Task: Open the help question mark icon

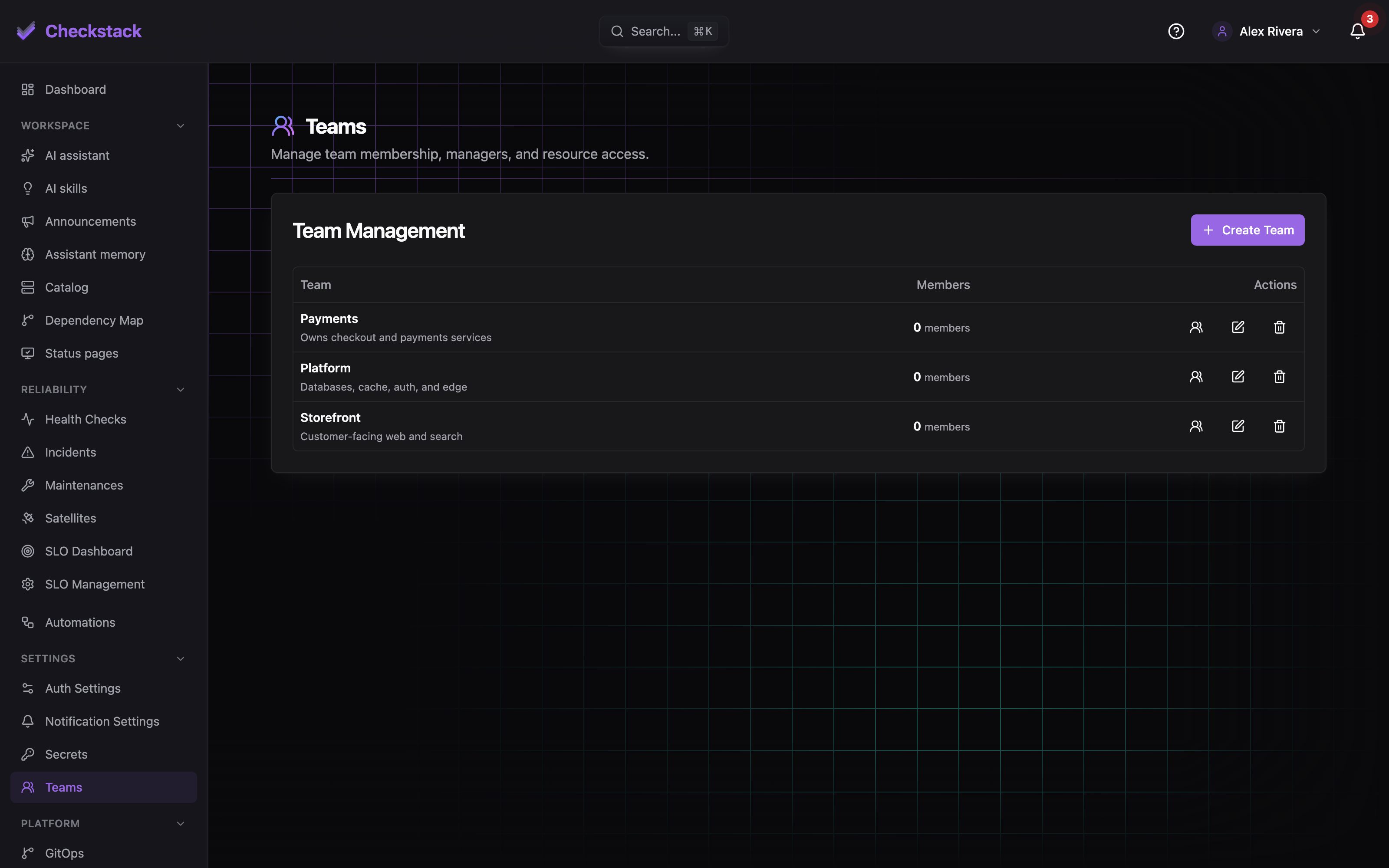Action: click(x=1176, y=31)
